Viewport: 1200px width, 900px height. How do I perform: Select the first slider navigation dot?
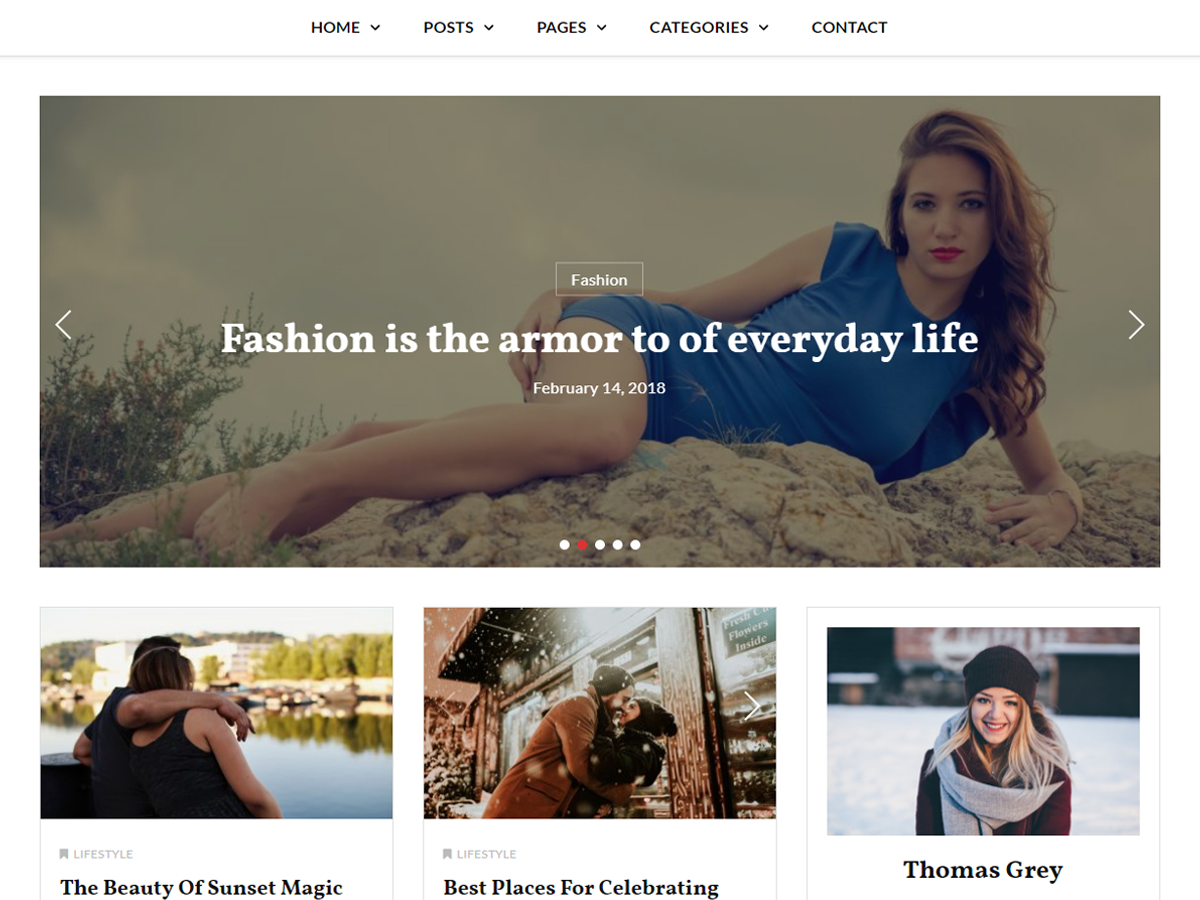coord(565,545)
